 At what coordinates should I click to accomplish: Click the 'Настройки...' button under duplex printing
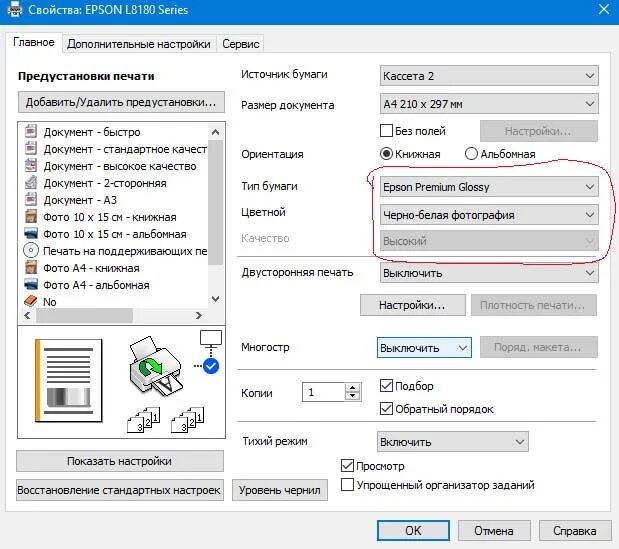[x=413, y=305]
